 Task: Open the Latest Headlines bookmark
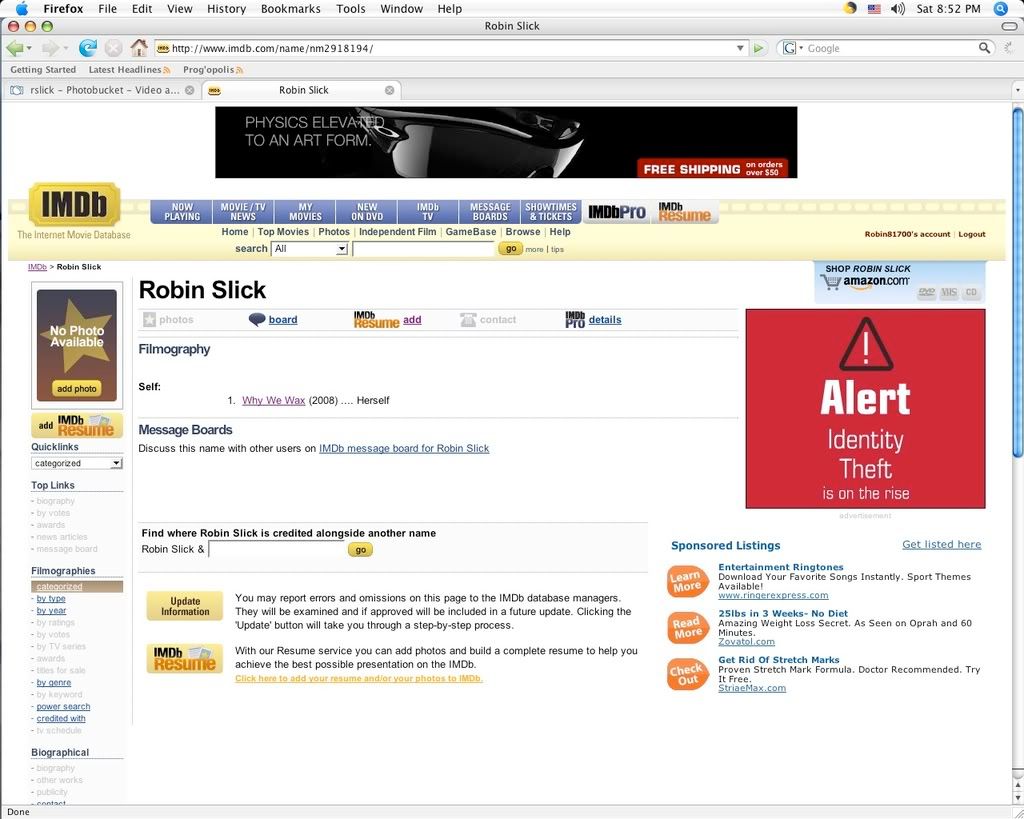pyautogui.click(x=129, y=70)
